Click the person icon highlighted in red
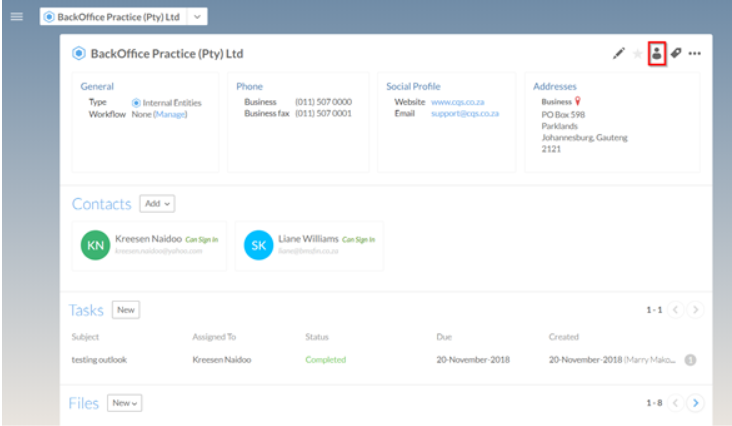 click(x=656, y=54)
